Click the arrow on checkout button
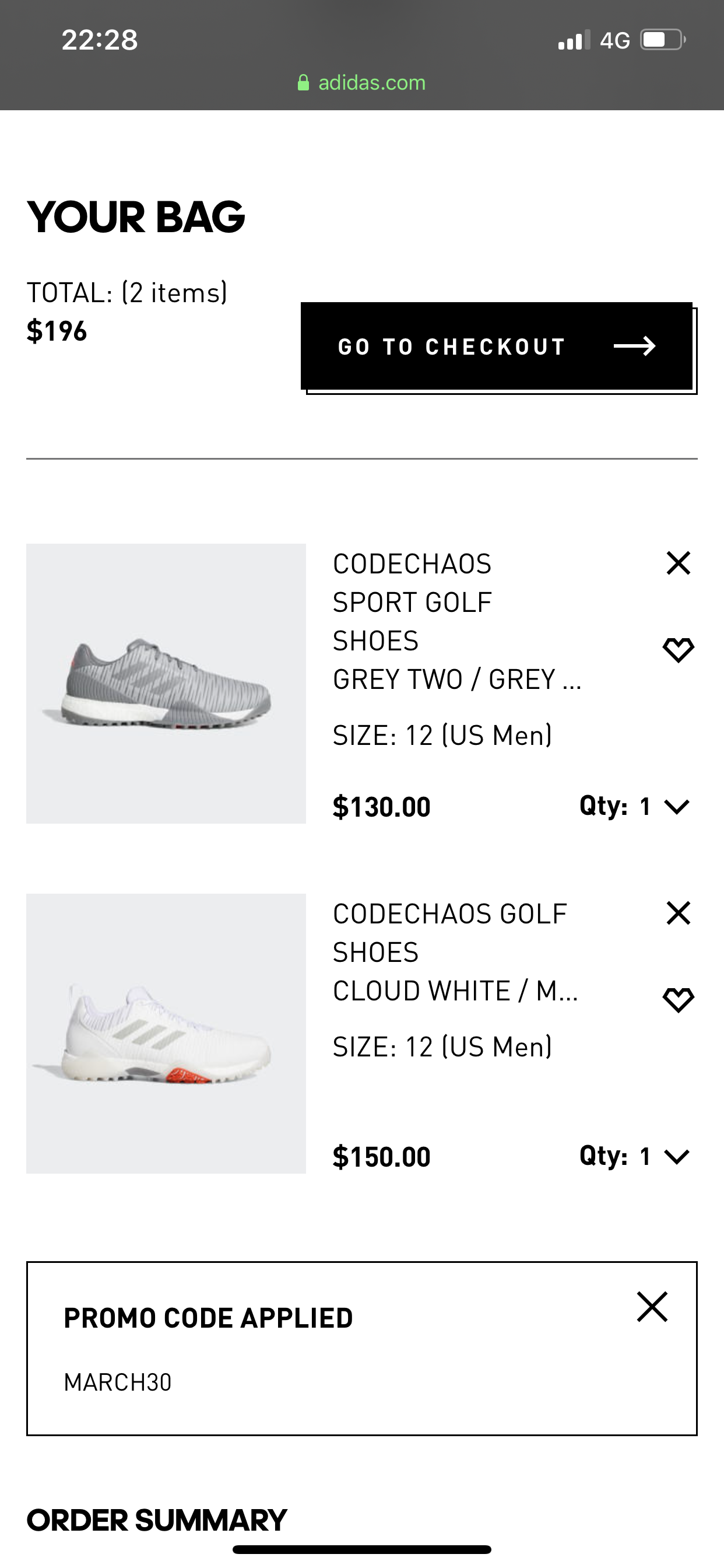The height and width of the screenshot is (1568, 724). (635, 346)
